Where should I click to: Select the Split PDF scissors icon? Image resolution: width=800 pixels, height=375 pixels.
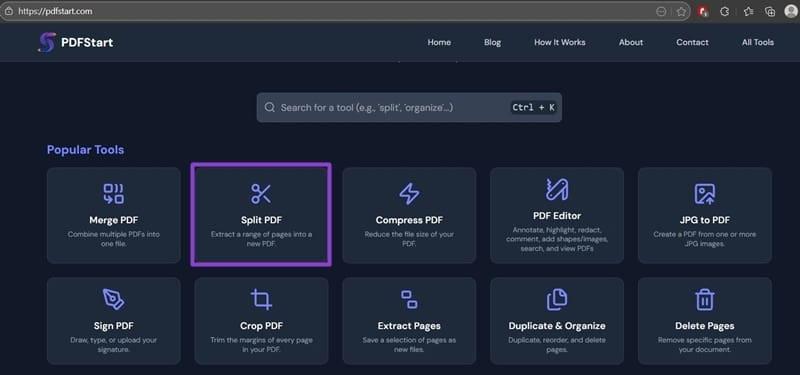tap(261, 194)
